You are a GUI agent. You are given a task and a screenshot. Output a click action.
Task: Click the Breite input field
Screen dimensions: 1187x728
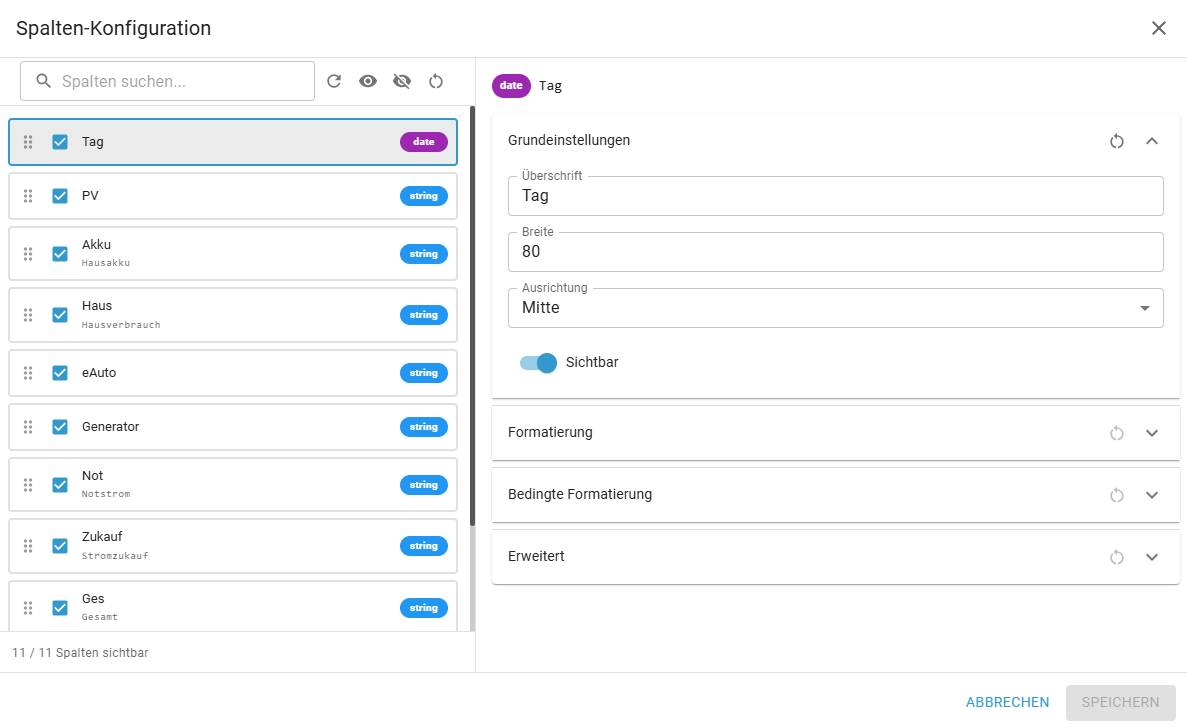pos(835,252)
